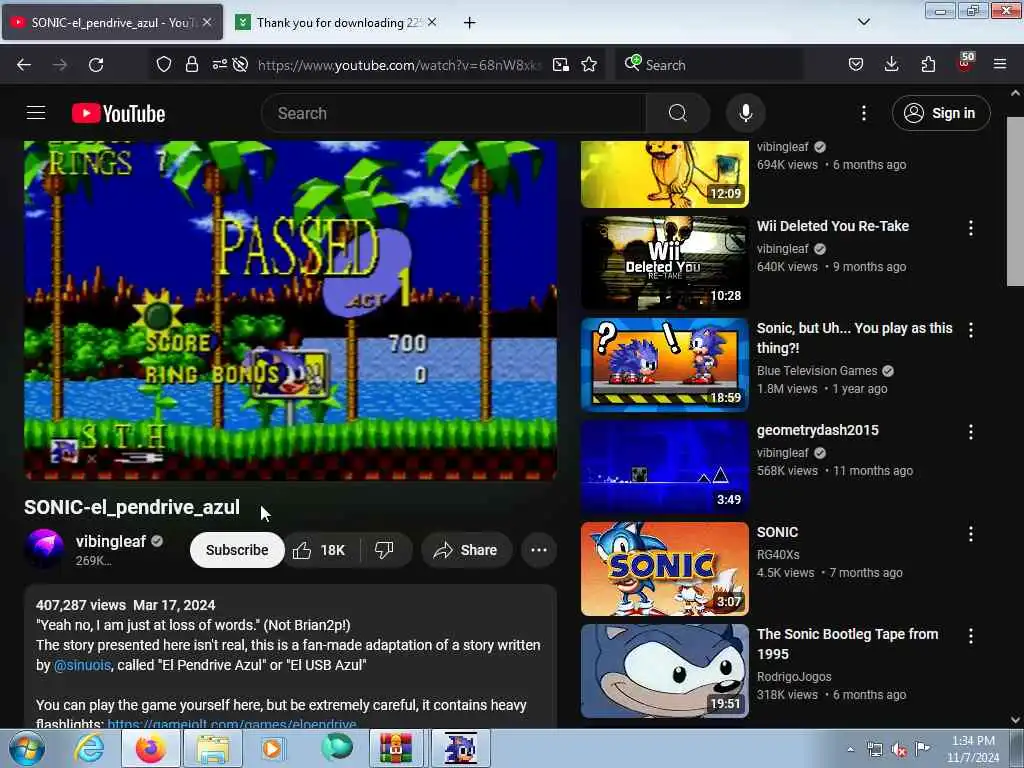The height and width of the screenshot is (768, 1024).
Task: Click the YouTube search input field
Action: point(454,113)
